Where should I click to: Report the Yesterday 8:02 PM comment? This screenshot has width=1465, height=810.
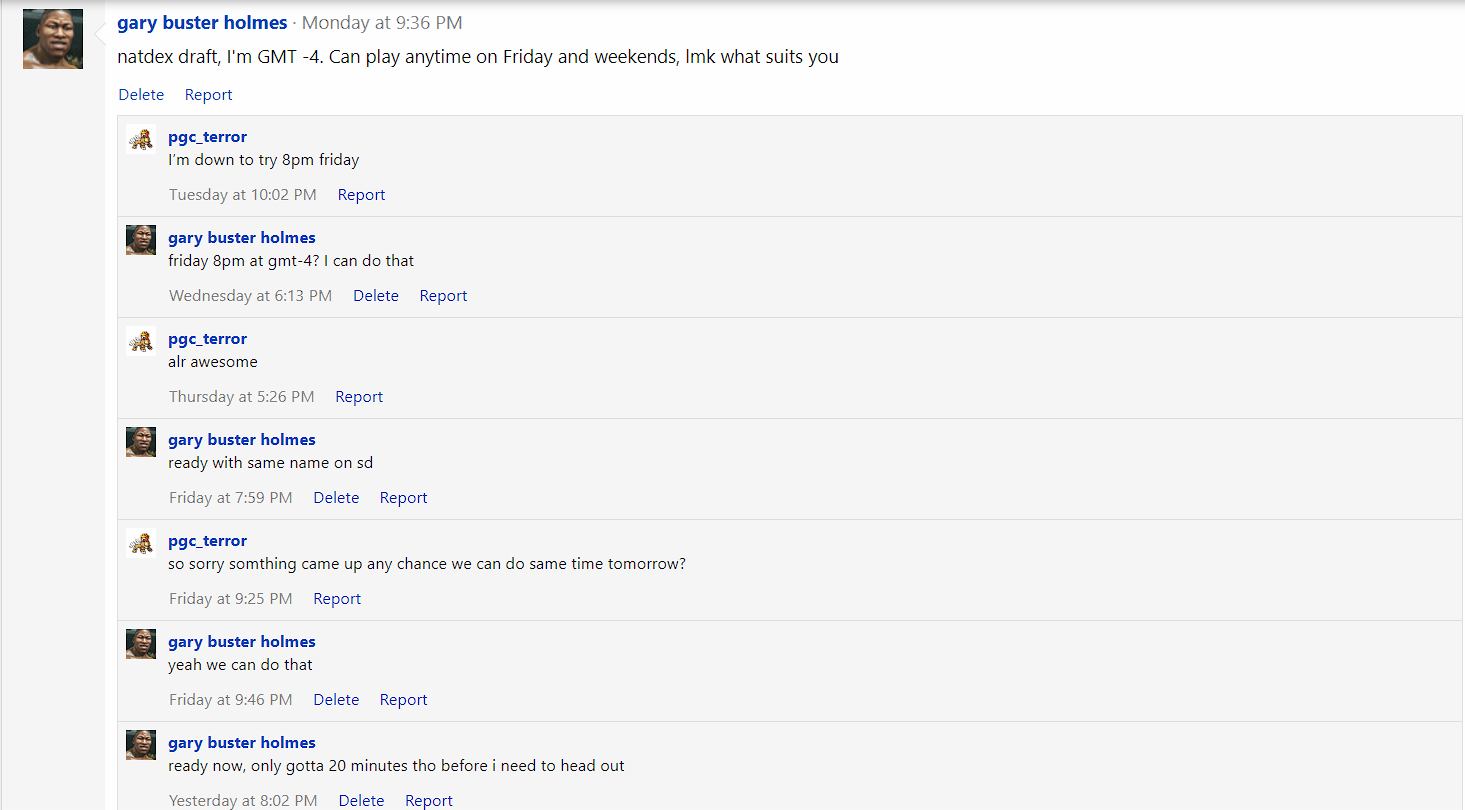[x=429, y=800]
